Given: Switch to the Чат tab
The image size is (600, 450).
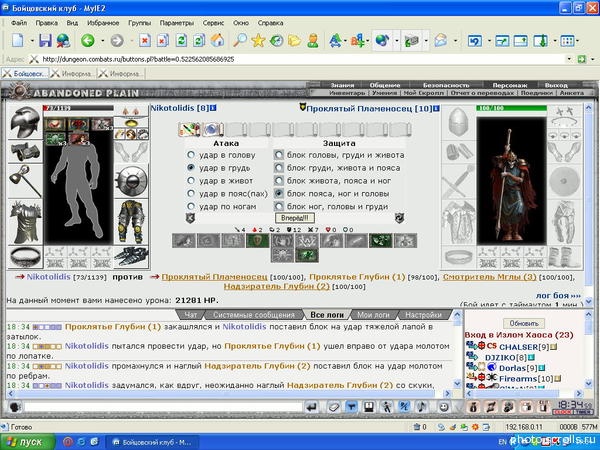Looking at the screenshot, I should click(x=191, y=315).
